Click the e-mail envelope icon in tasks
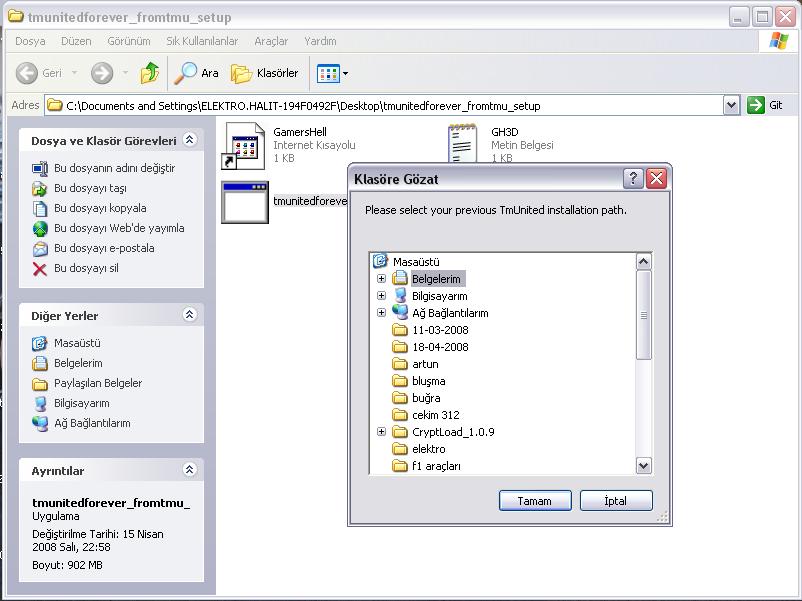The width and height of the screenshot is (802, 601). [x=40, y=249]
